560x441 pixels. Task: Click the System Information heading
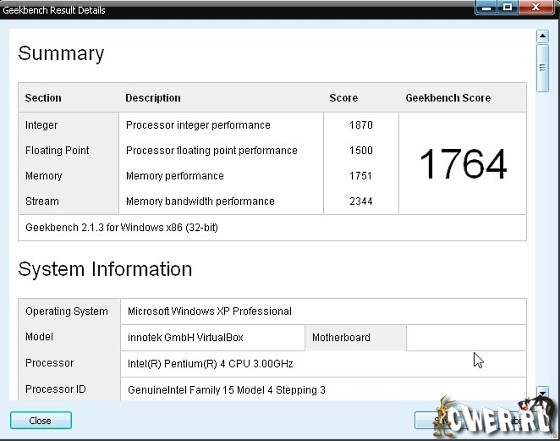(105, 269)
